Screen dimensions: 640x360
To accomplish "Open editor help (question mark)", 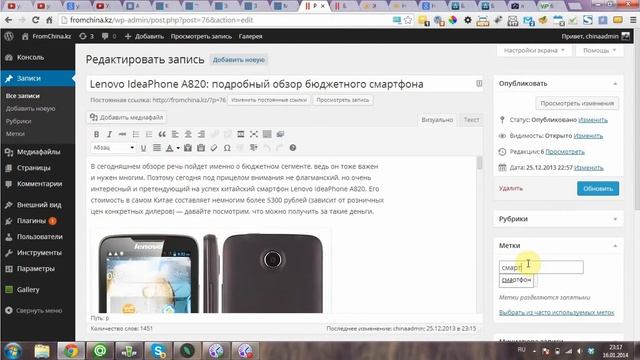I will (x=293, y=148).
